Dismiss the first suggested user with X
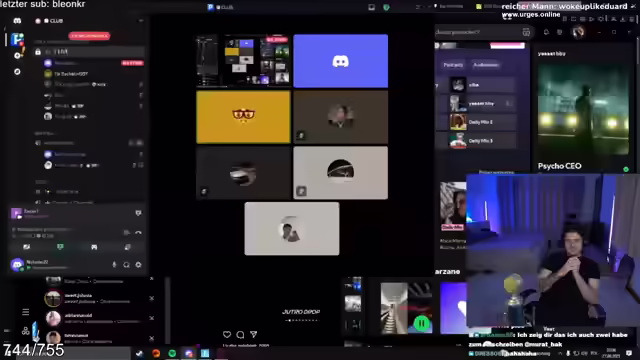The image size is (640, 360). [151, 278]
